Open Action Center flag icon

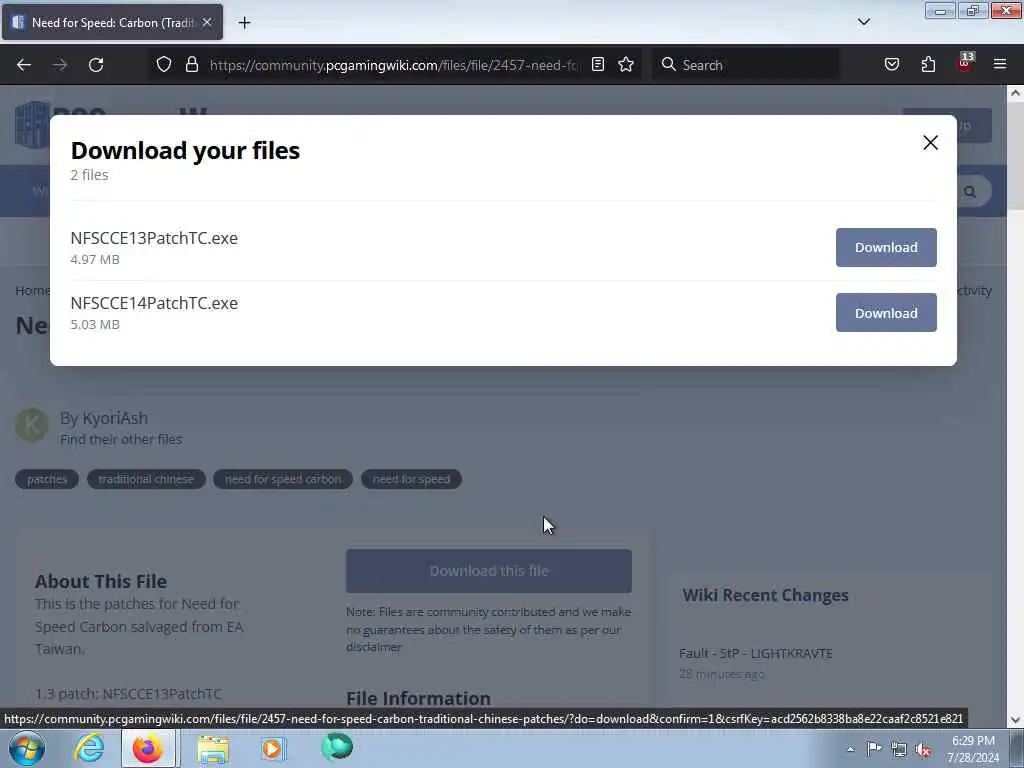click(x=874, y=749)
